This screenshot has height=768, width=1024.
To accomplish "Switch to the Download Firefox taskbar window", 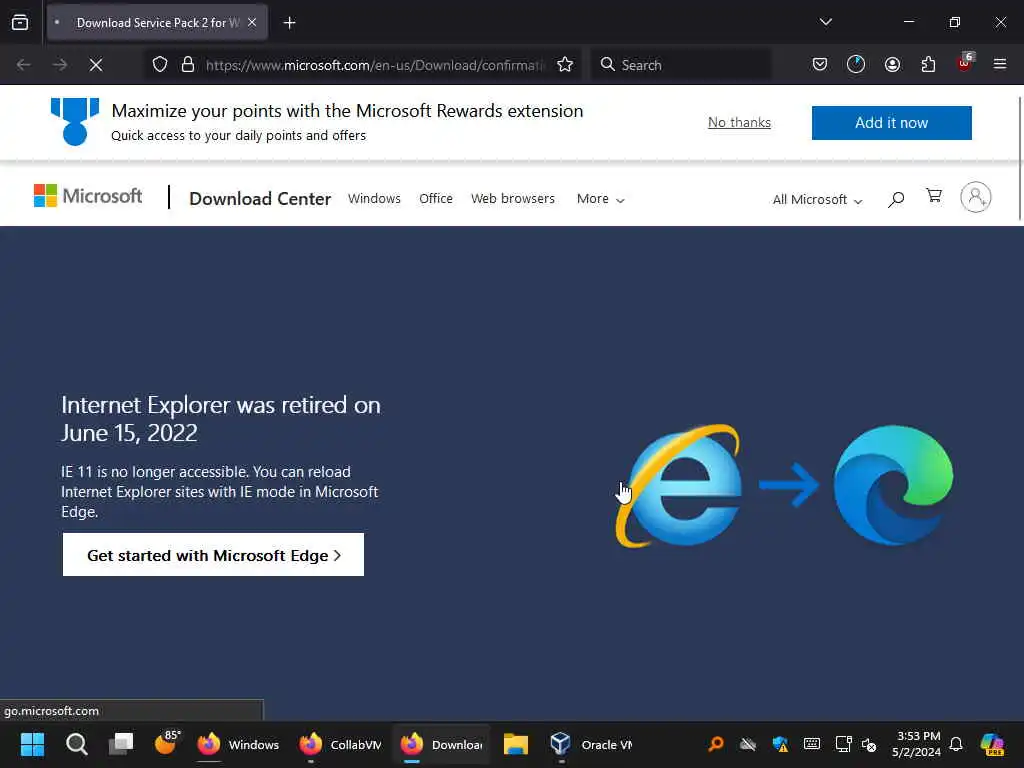I will (x=441, y=744).
